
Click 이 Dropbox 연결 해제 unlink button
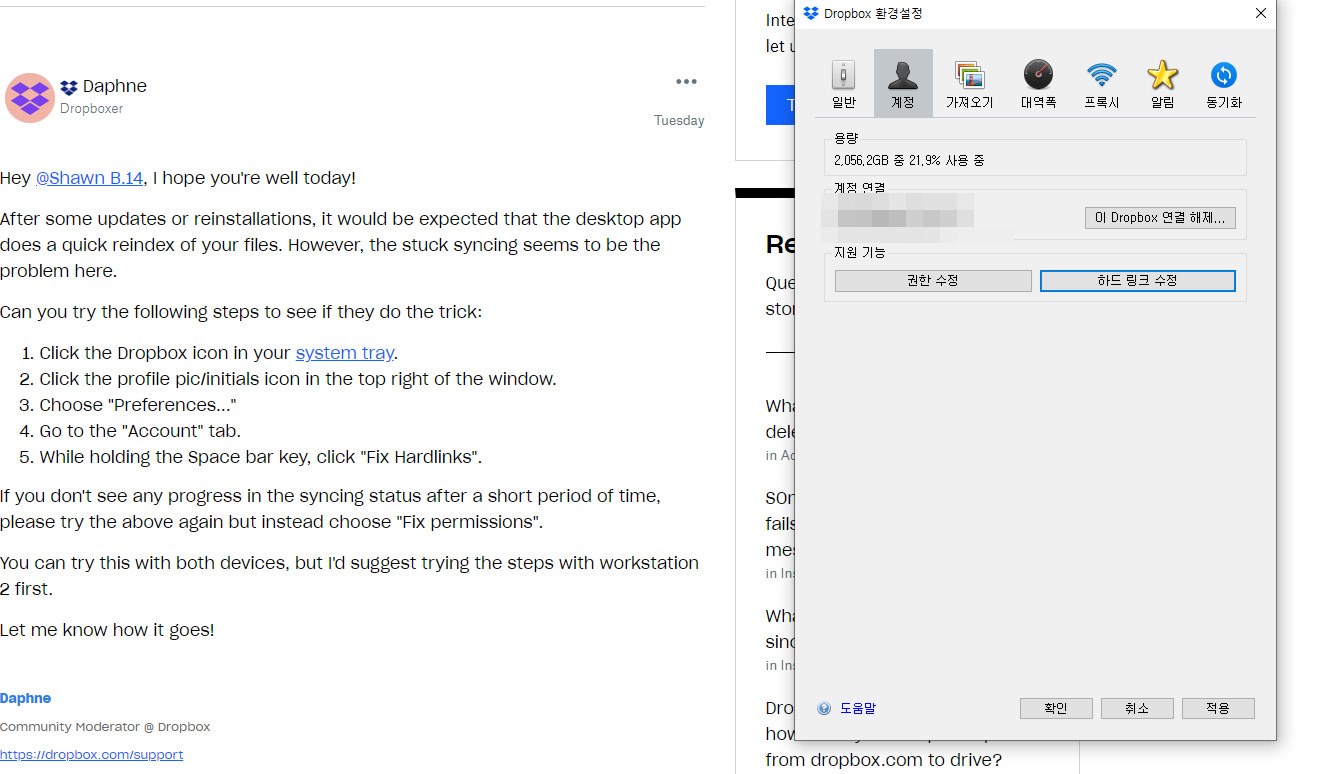[x=1161, y=217]
